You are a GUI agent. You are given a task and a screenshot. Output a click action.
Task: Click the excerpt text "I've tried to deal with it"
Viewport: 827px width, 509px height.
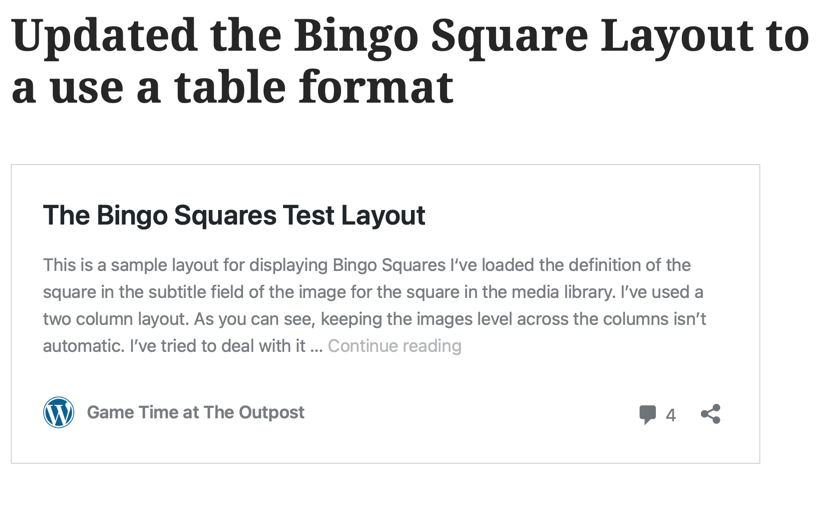coord(217,346)
